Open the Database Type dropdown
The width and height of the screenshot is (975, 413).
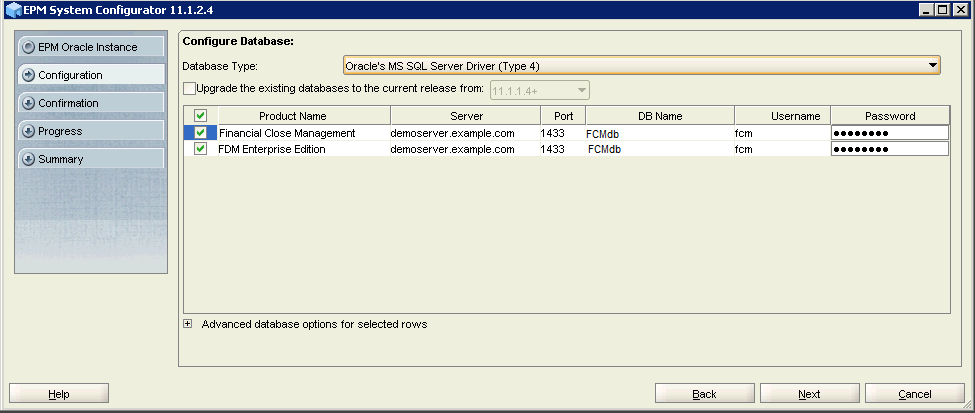tap(933, 66)
